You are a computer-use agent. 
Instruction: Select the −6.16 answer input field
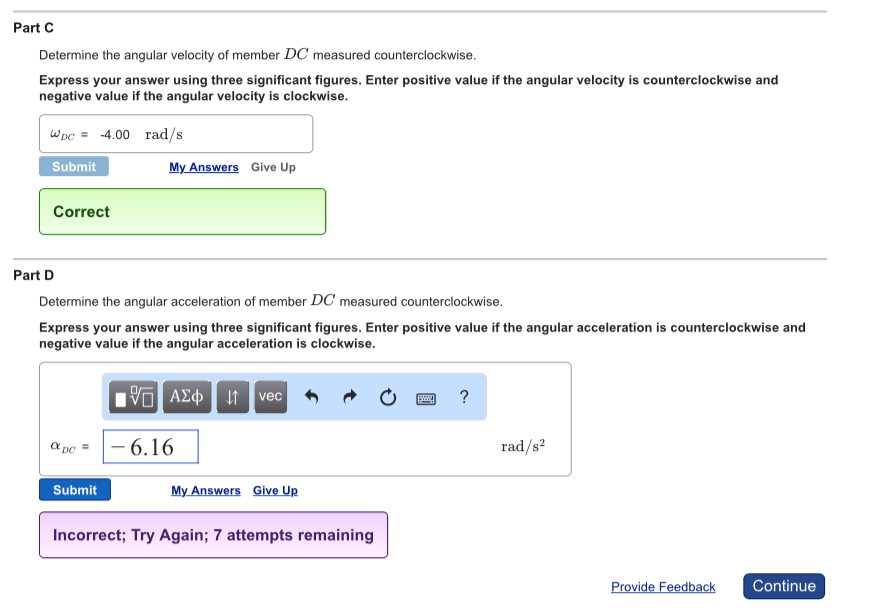150,446
